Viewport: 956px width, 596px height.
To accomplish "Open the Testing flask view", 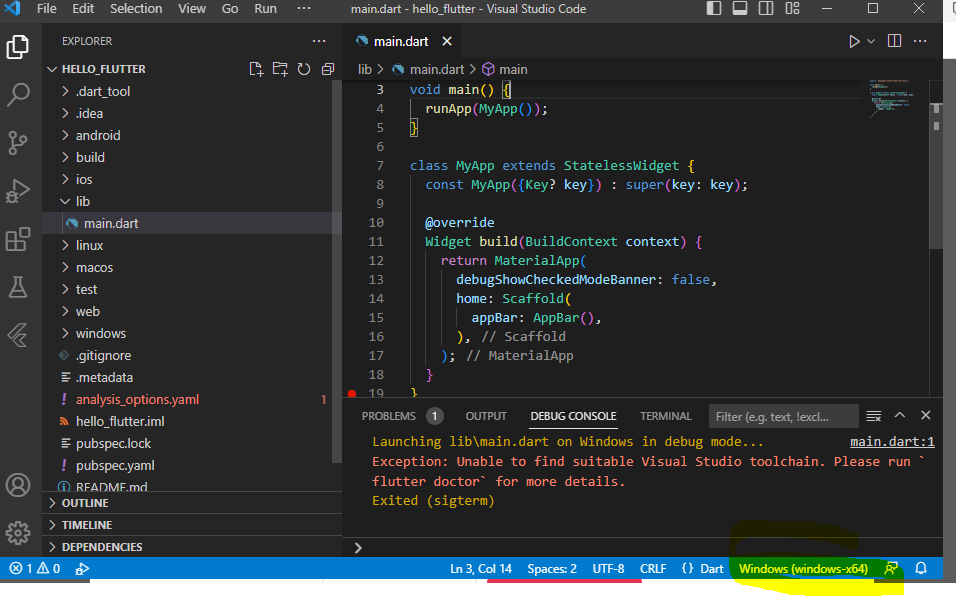I will (18, 286).
